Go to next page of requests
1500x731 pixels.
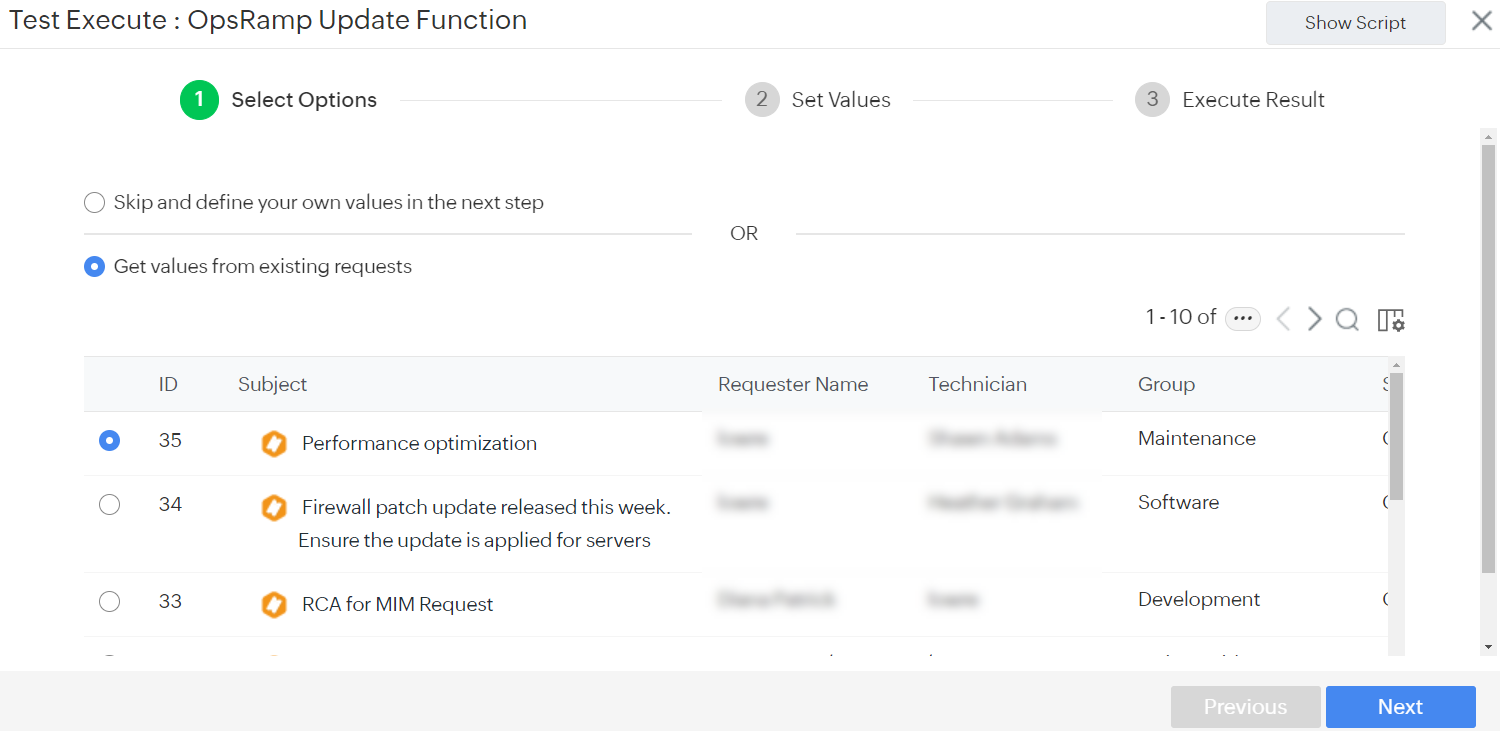pos(1315,319)
